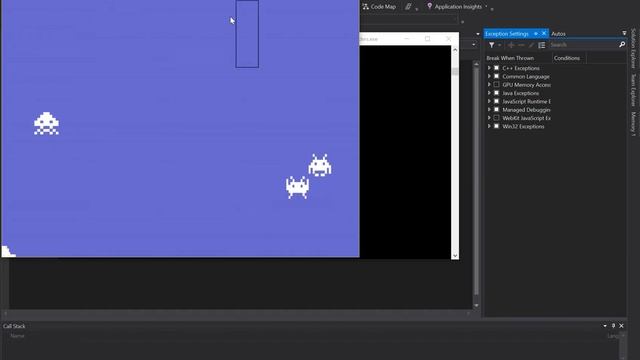Open the Exception Settings window options arrow
640x360 pixels.
(x=624, y=33)
